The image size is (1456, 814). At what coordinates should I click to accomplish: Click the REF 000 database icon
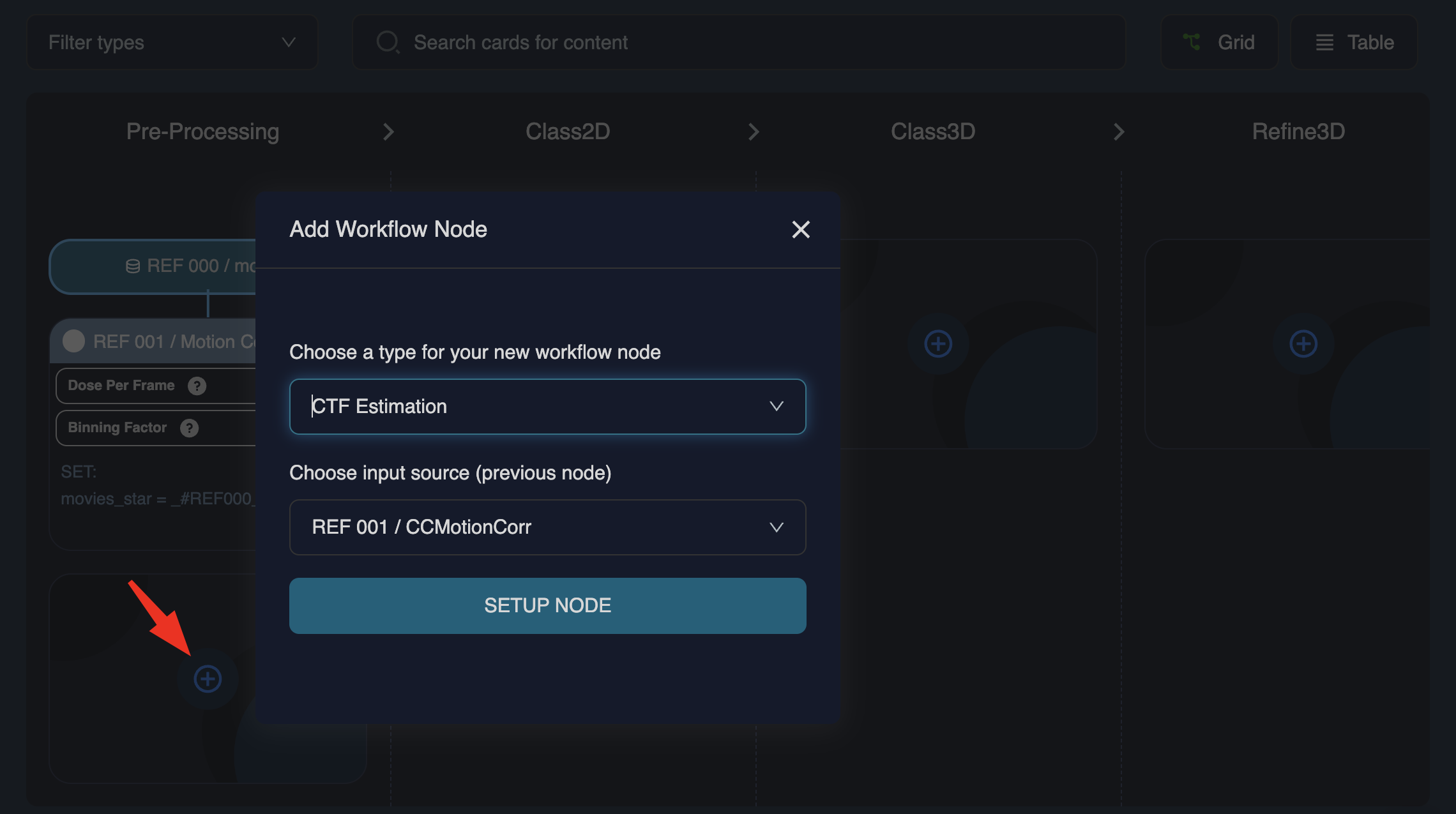click(133, 266)
